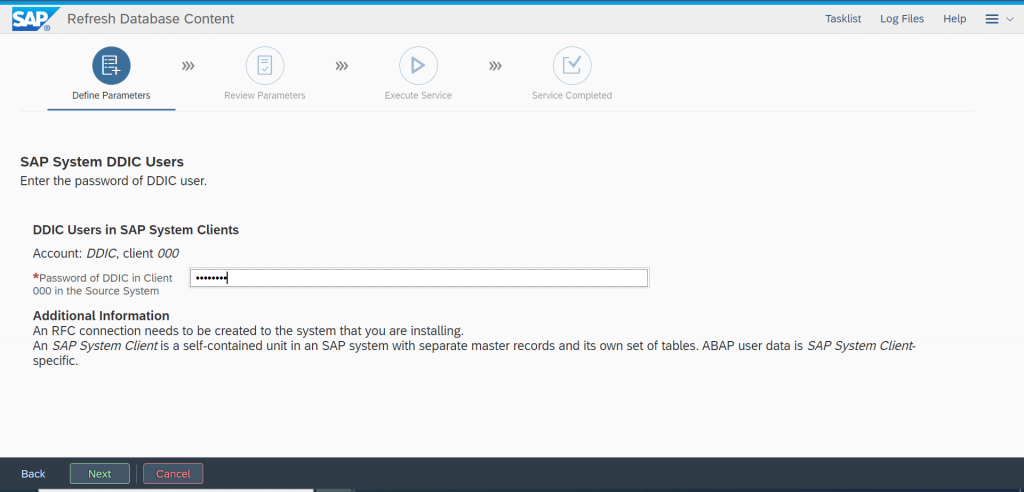Click the SAP logo
Screen dimensions: 1024x492
(35, 19)
